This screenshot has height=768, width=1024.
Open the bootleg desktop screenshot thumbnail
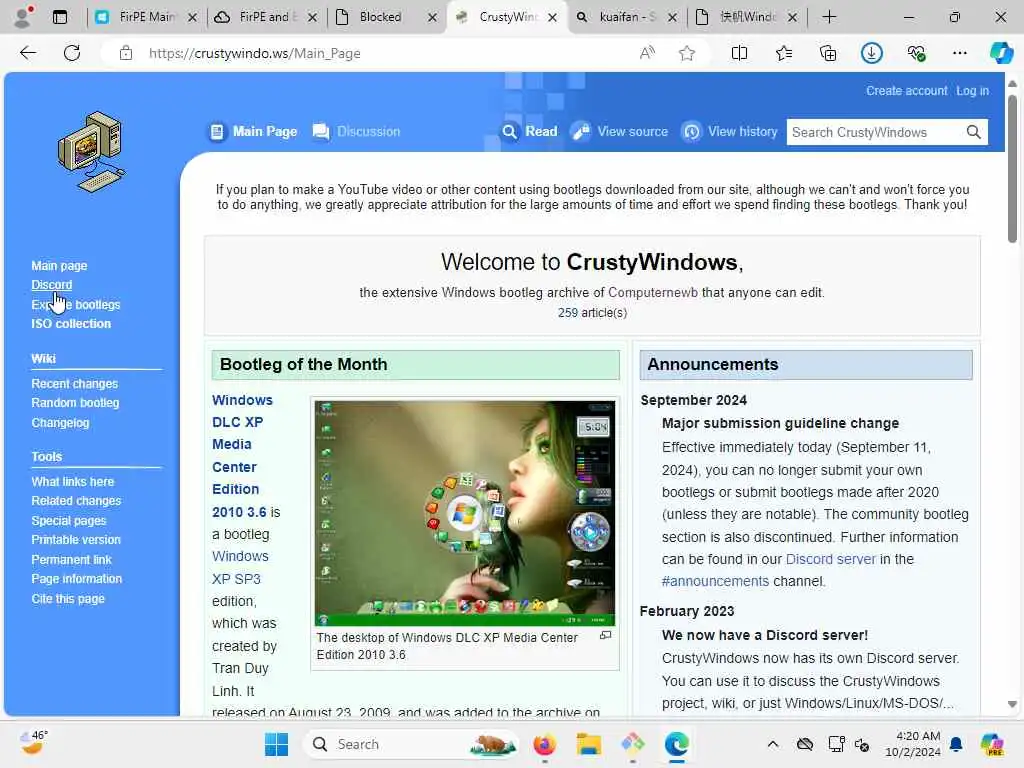[x=464, y=513]
